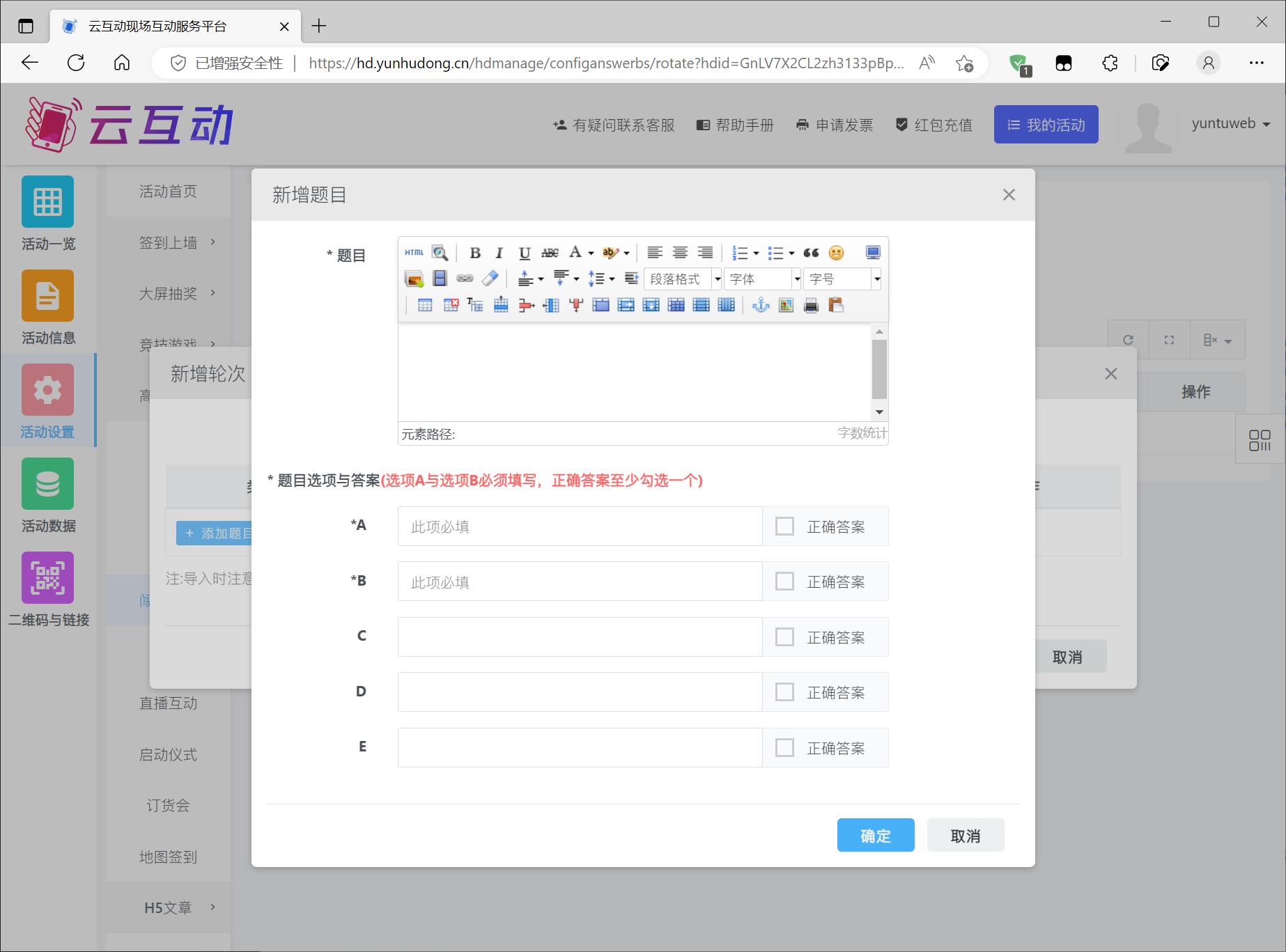Viewport: 1286px width, 952px height.
Task: Toggle bold formatting in the editor
Action: (x=475, y=253)
